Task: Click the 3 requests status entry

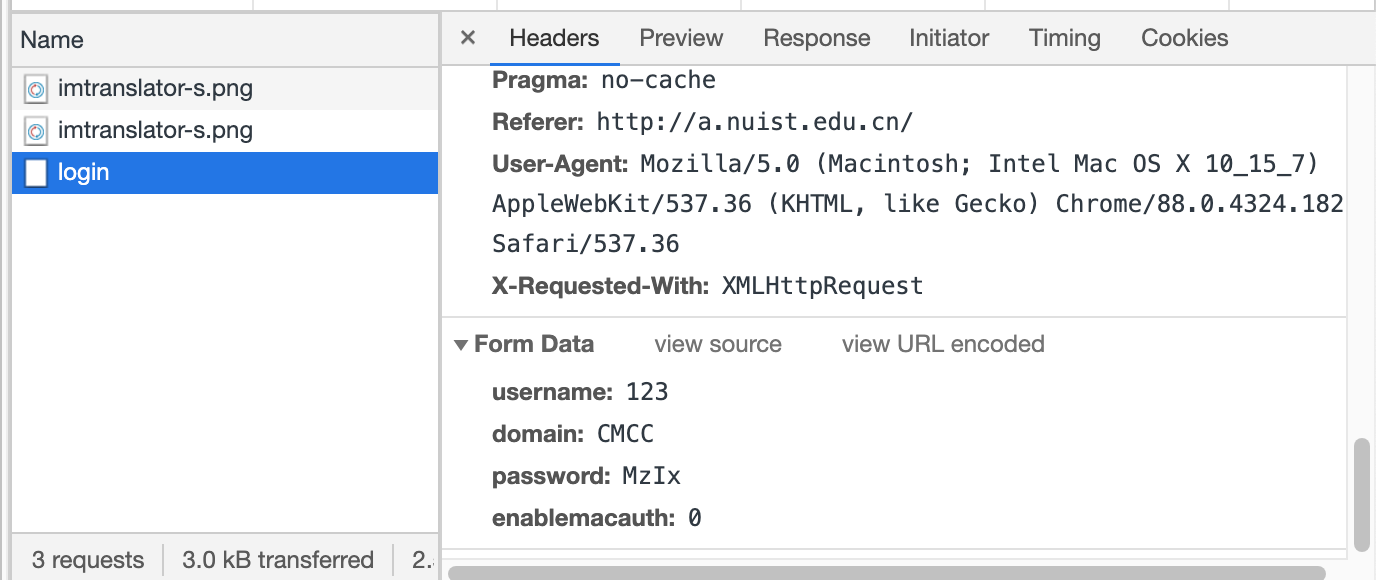Action: (88, 560)
